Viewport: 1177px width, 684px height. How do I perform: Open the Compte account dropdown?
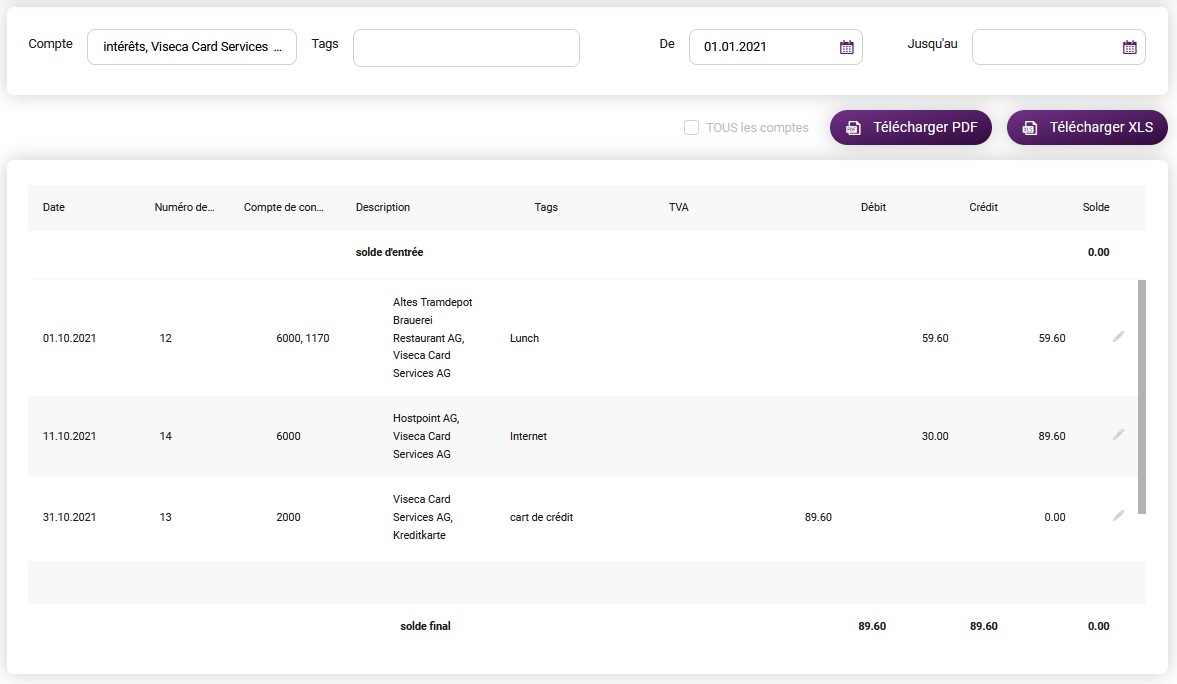pyautogui.click(x=192, y=47)
